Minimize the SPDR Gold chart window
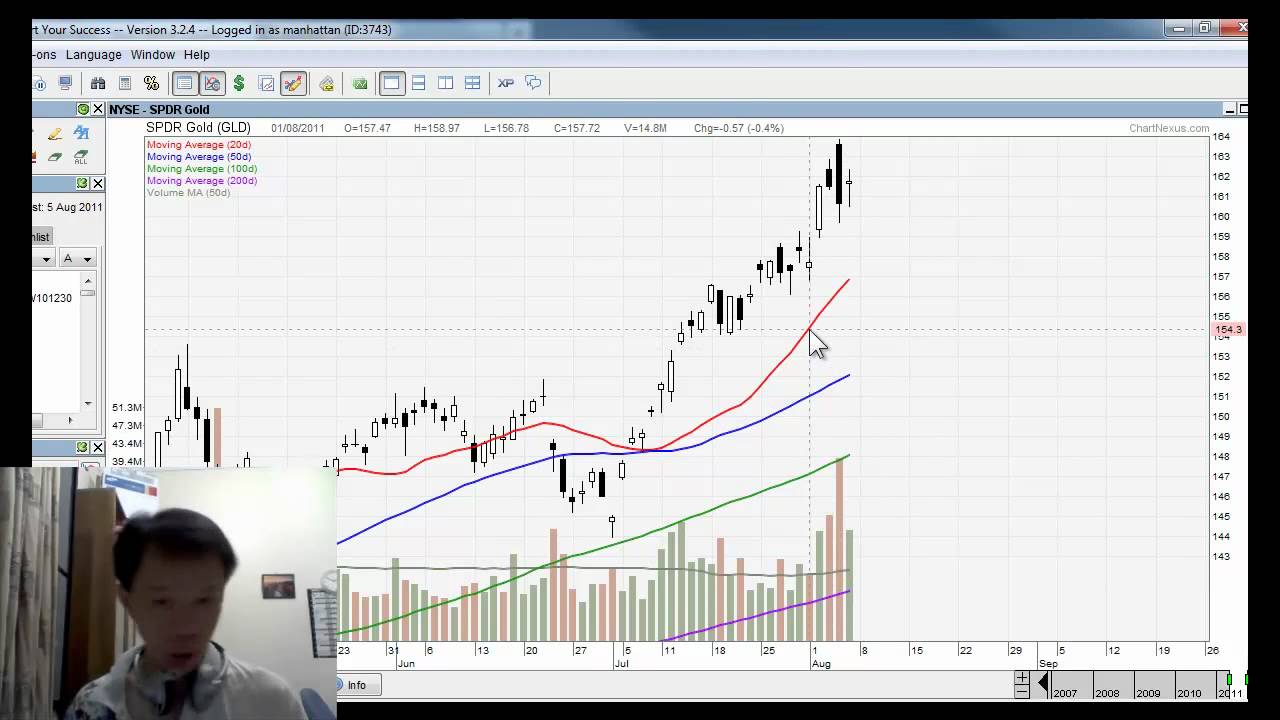Viewport: 1280px width, 720px height. [1230, 109]
